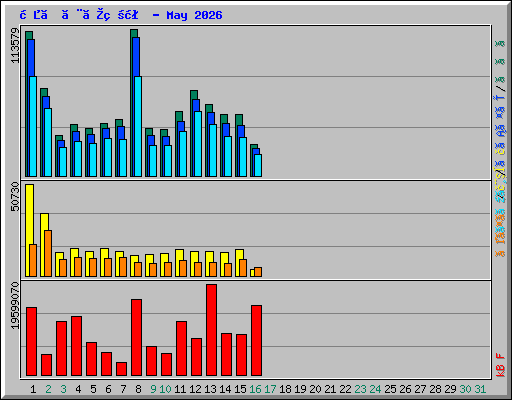The image size is (512, 400).
Task: Click day 23 label on the axis
Action: 360,389
